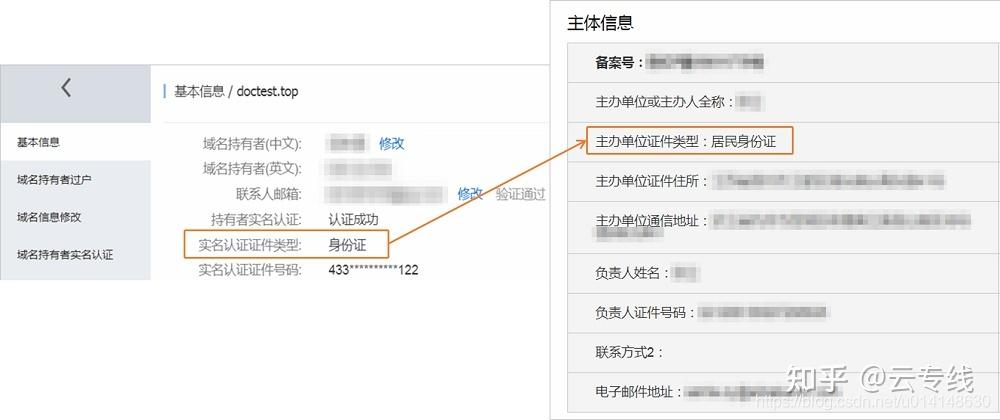1000x420 pixels.
Task: Click the 备案号 row
Action: [x=783, y=62]
